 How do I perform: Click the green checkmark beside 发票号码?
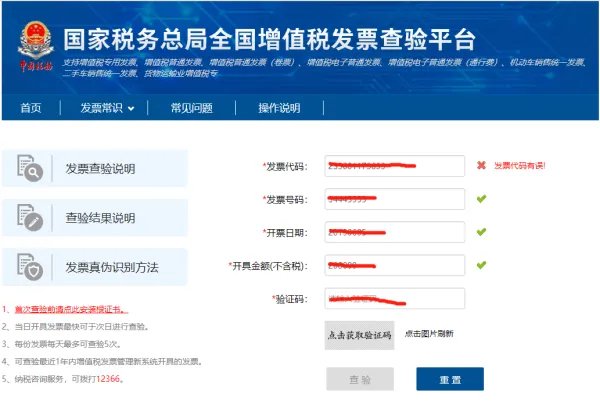pyautogui.click(x=481, y=199)
